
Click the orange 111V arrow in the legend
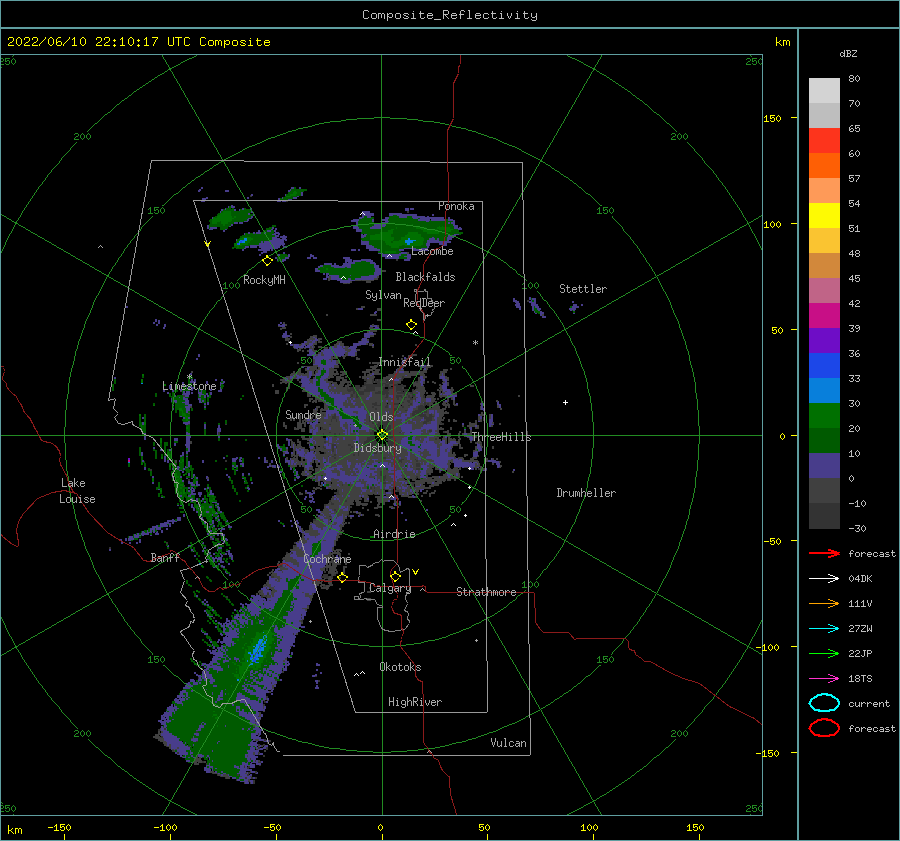click(x=824, y=603)
